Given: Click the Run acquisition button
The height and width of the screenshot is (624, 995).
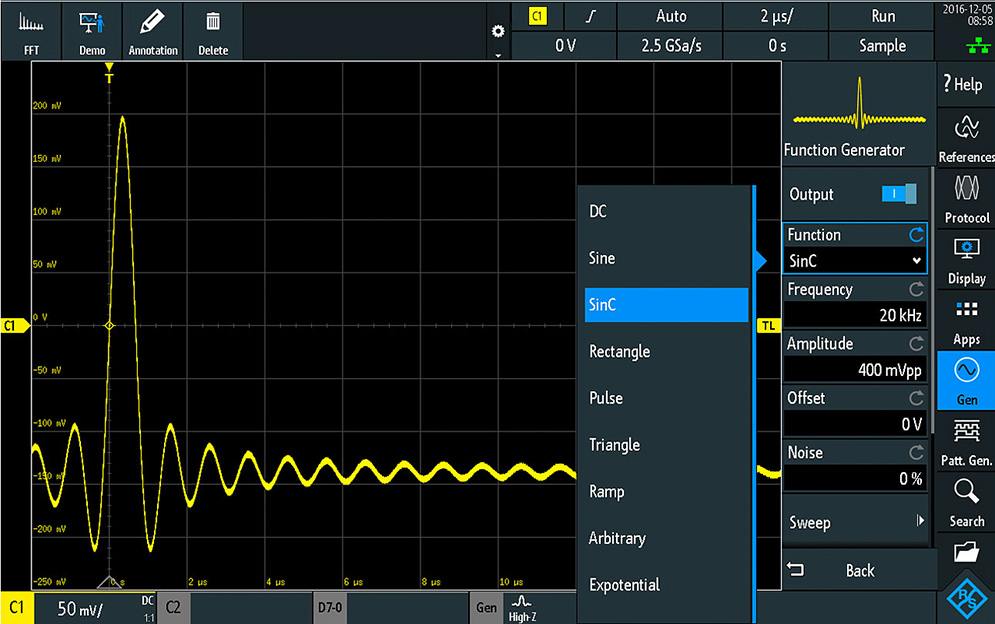Looking at the screenshot, I should [x=882, y=16].
